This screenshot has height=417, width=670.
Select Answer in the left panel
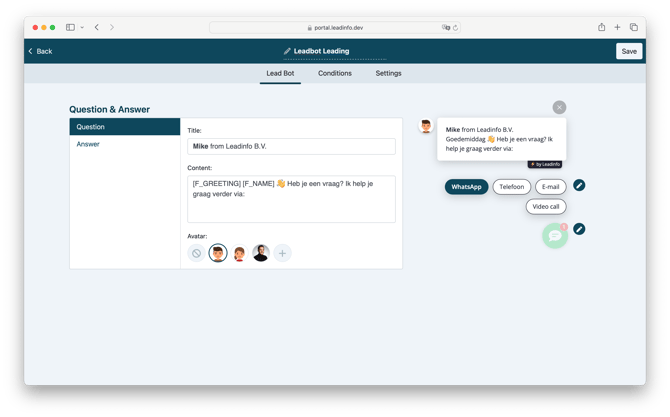(x=88, y=144)
